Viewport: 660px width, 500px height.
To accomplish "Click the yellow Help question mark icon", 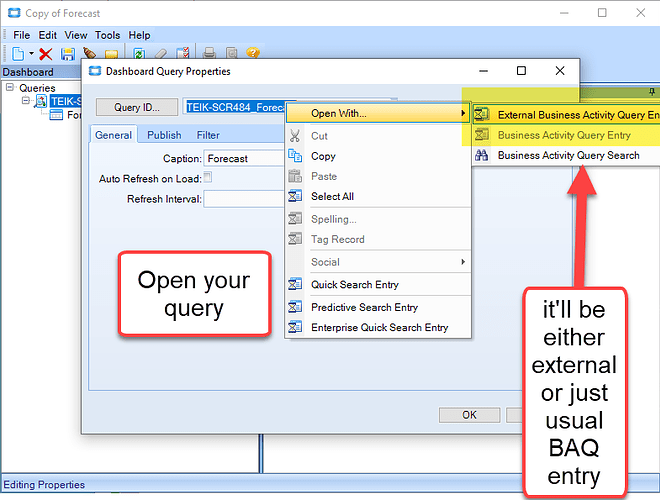I will pyautogui.click(x=253, y=53).
